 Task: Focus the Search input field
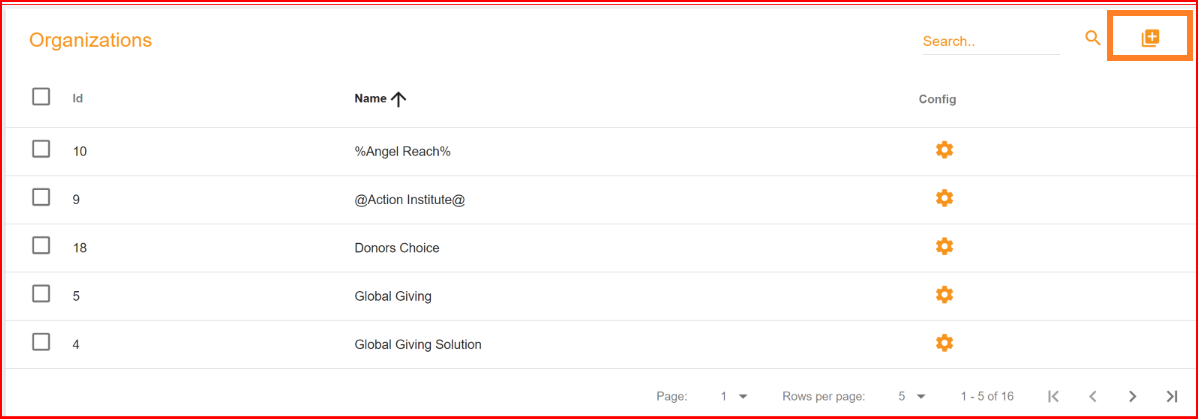point(991,41)
